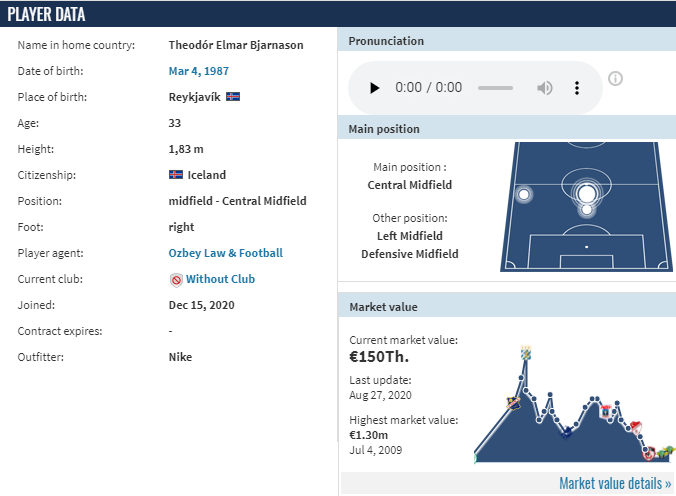676x496 pixels.
Task: Click the PLAYER DATA header
Action: 46,15
